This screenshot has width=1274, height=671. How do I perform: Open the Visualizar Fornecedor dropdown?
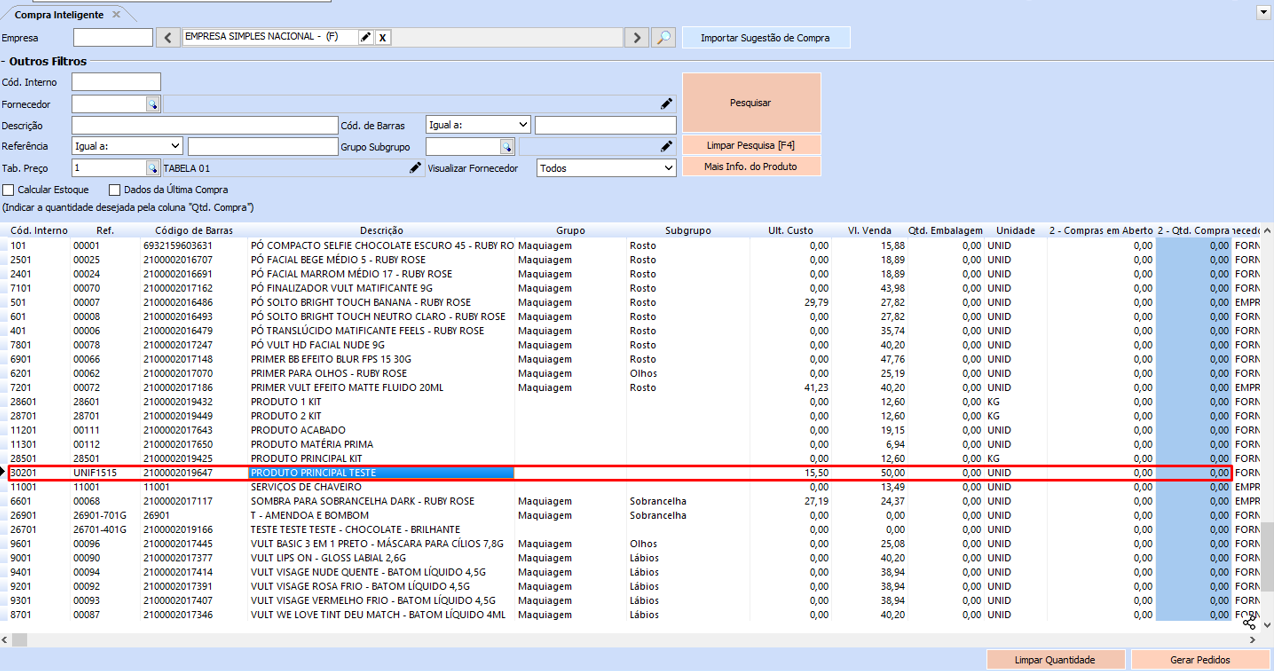tap(607, 168)
